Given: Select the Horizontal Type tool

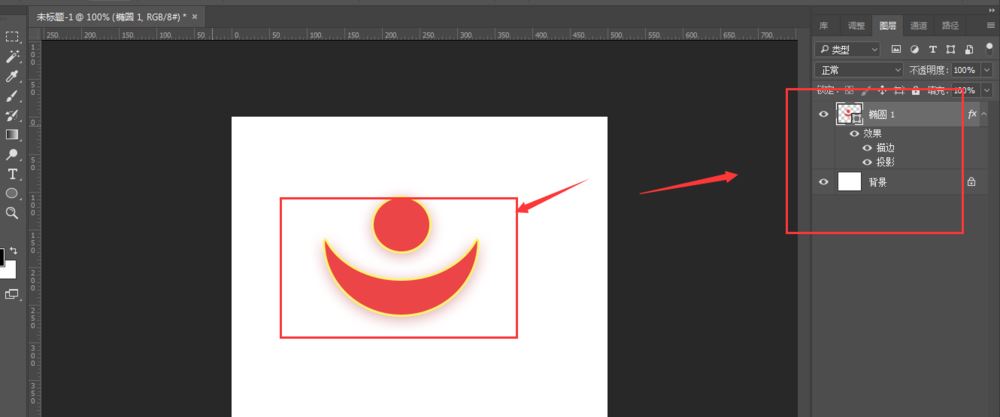Looking at the screenshot, I should pyautogui.click(x=12, y=174).
